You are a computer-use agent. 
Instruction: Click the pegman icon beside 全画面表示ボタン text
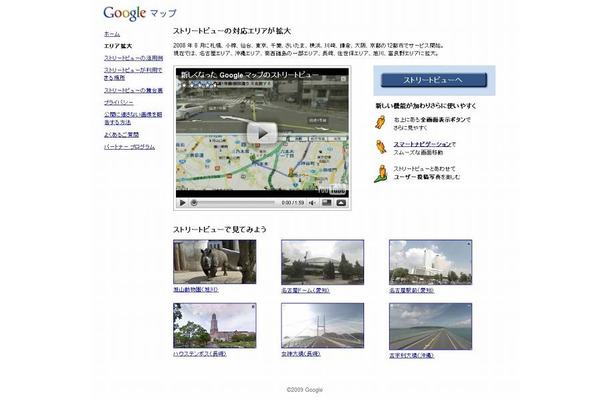coord(380,122)
